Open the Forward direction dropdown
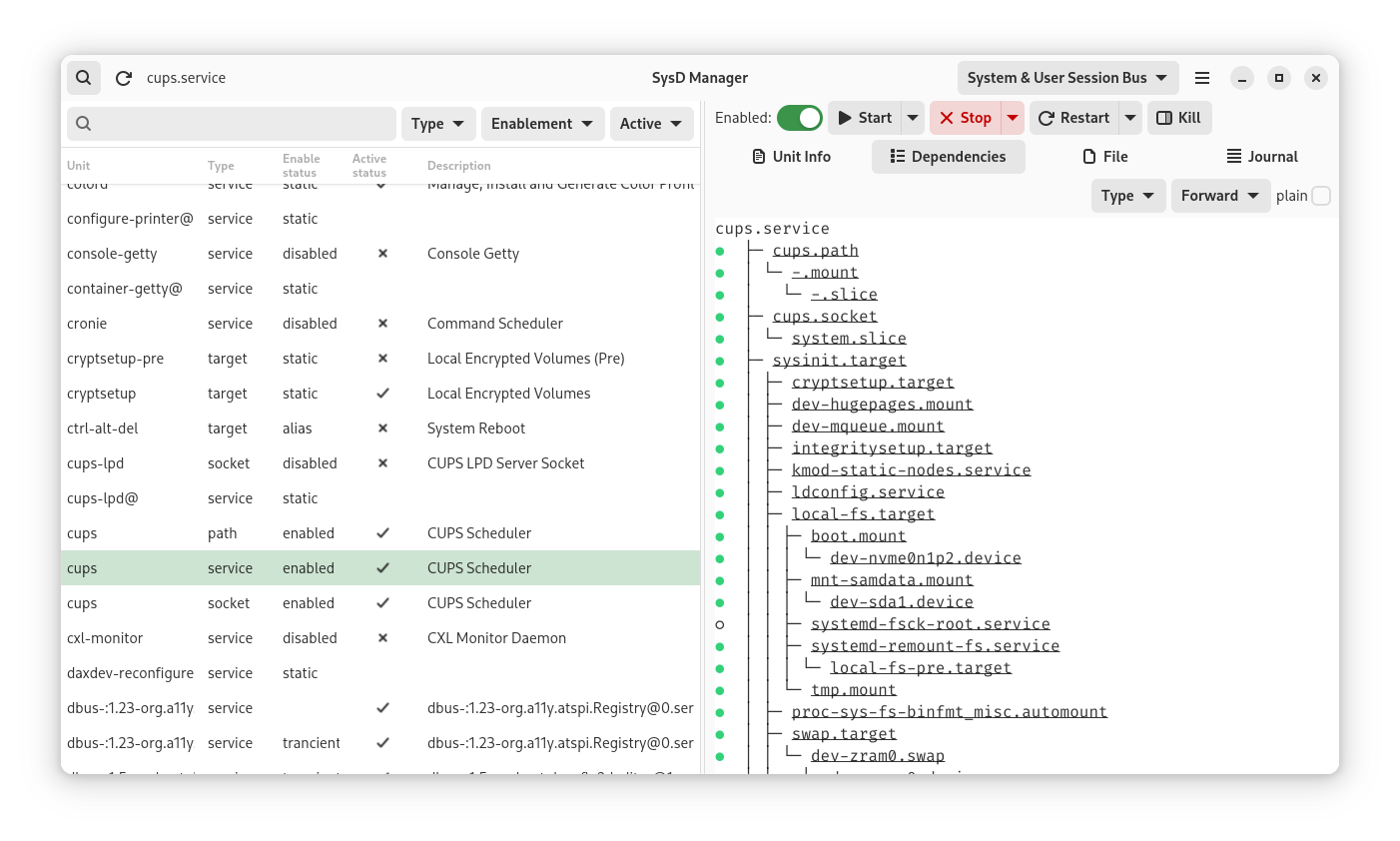This screenshot has width=1400, height=841. pyautogui.click(x=1220, y=196)
